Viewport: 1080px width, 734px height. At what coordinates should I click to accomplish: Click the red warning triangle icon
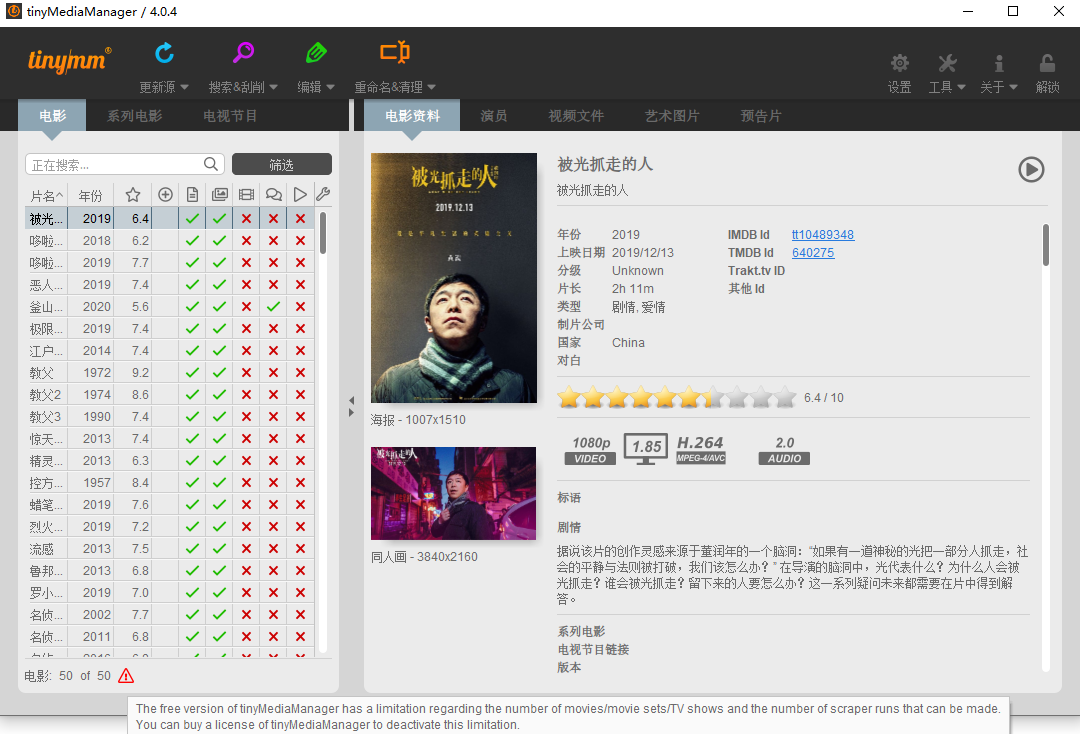tap(126, 676)
